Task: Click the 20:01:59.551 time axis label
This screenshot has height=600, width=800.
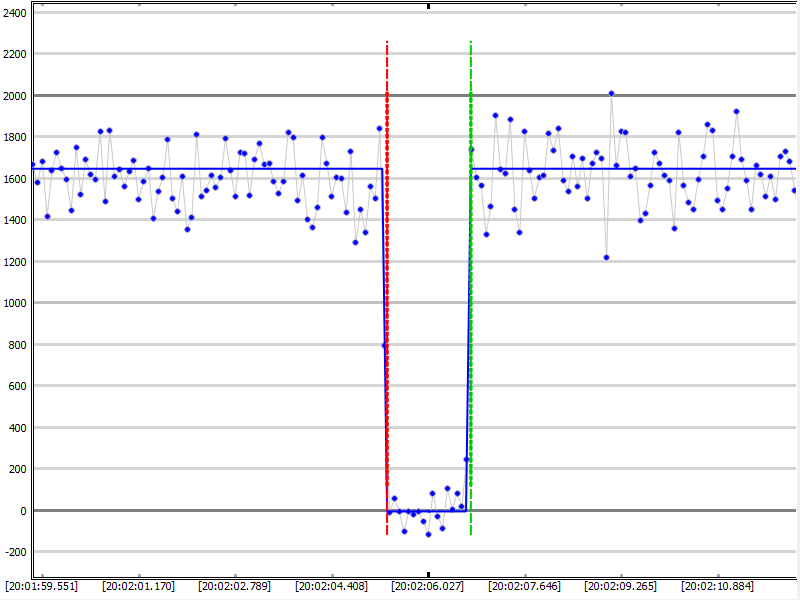Action: (x=41, y=585)
